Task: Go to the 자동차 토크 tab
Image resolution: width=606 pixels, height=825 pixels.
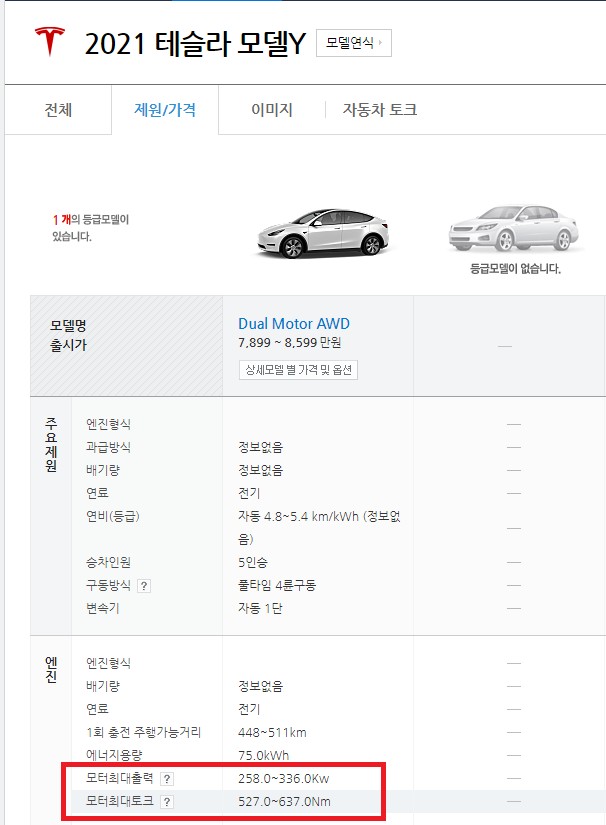Action: (377, 109)
